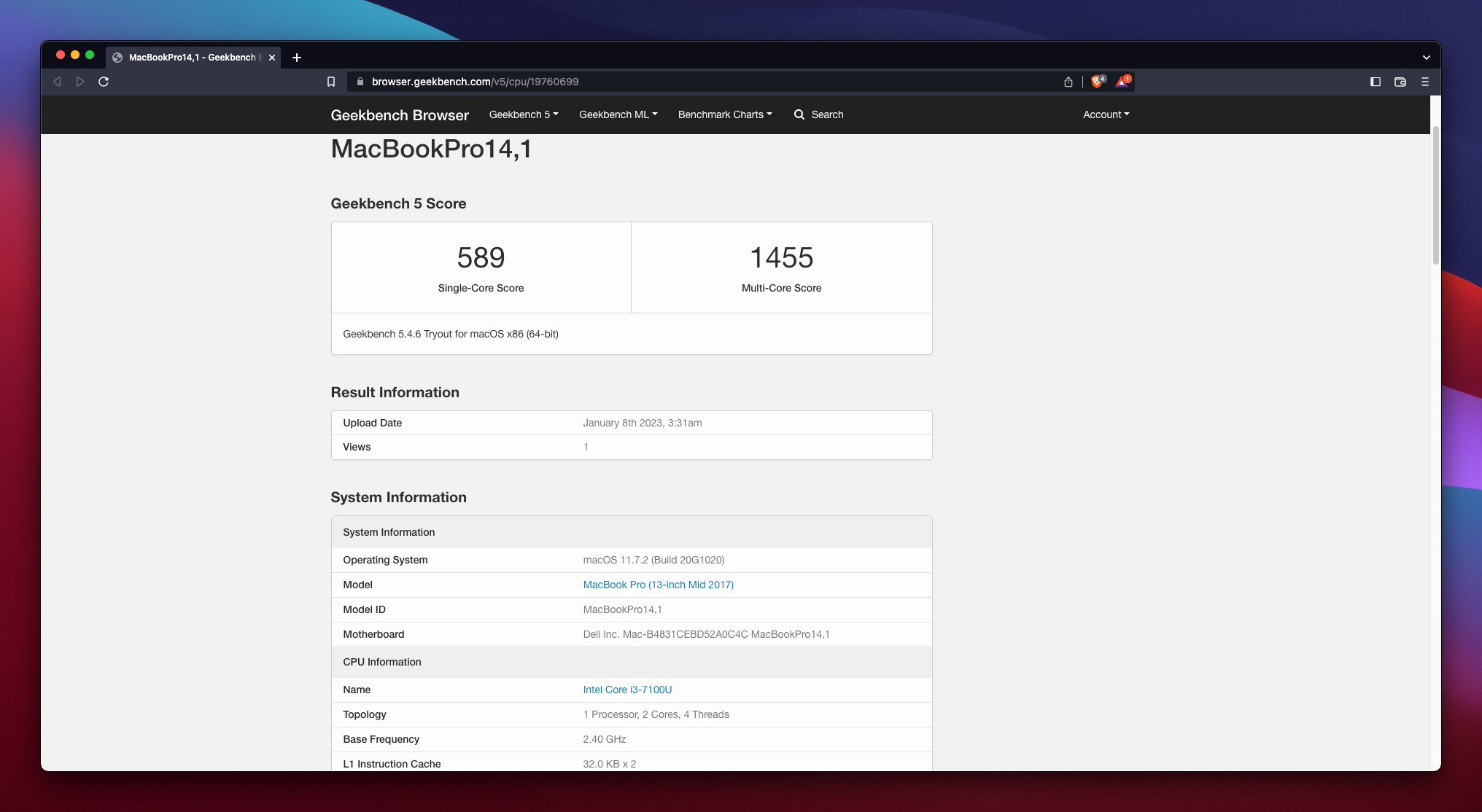
Task: Open the MacBook Pro (13-inch Mid 2017) link
Action: [x=659, y=585]
